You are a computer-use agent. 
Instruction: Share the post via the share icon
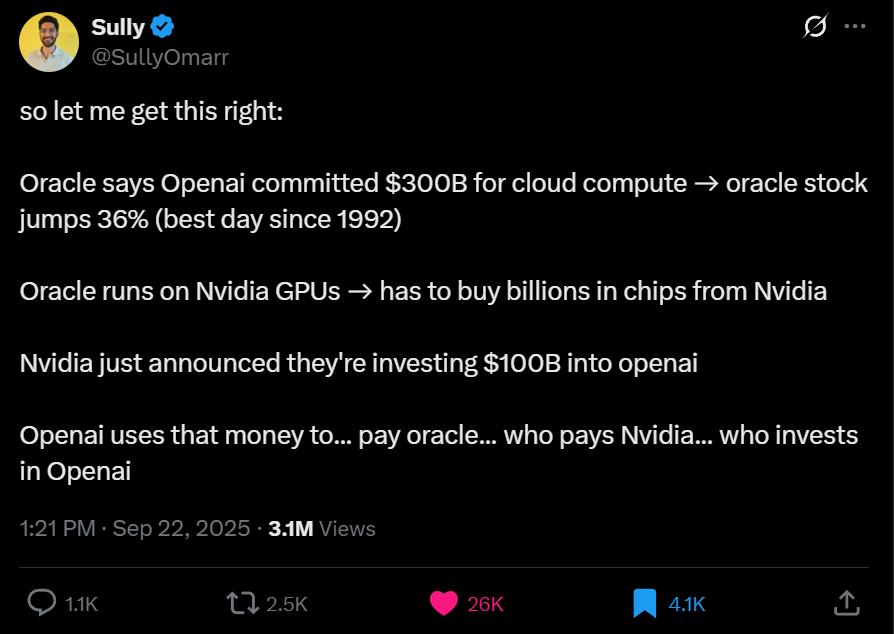pyautogui.click(x=846, y=602)
